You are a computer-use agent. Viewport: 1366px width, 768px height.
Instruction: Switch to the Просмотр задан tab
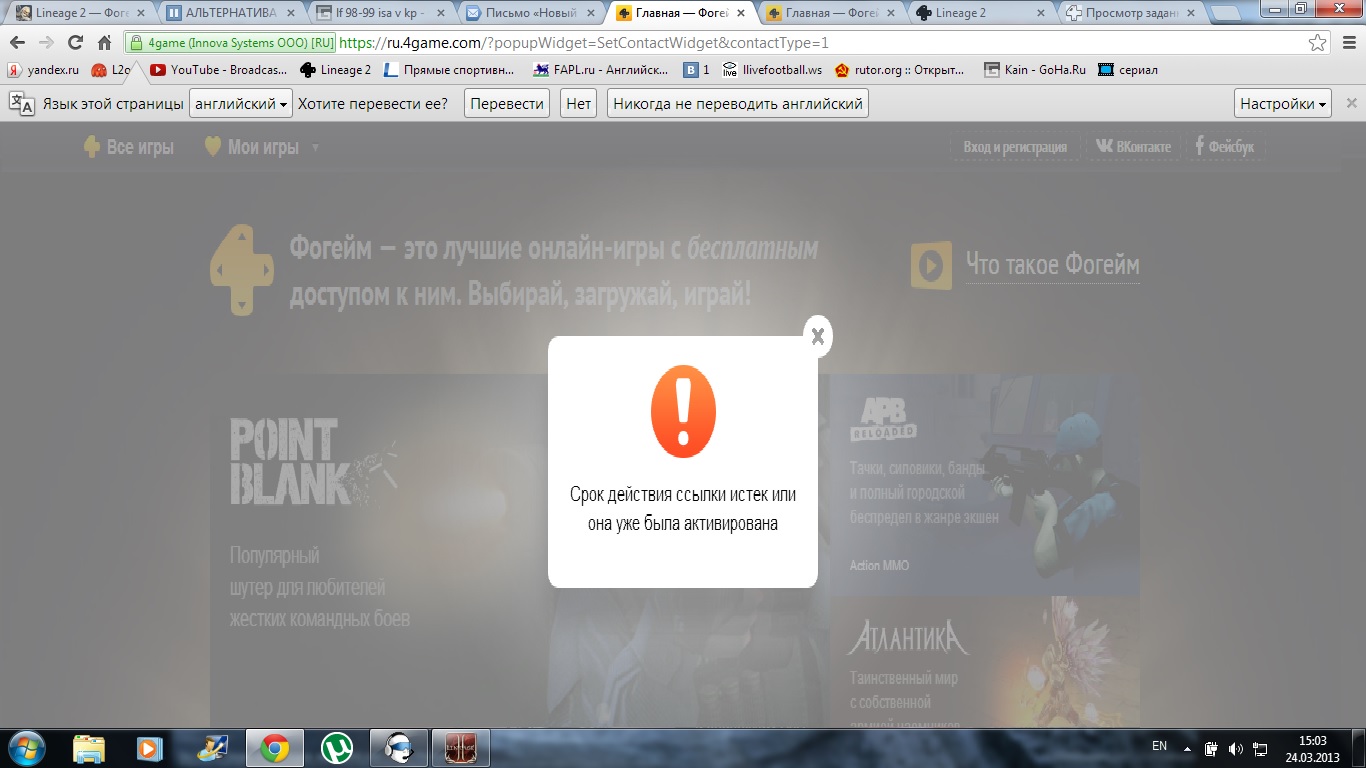point(1130,13)
